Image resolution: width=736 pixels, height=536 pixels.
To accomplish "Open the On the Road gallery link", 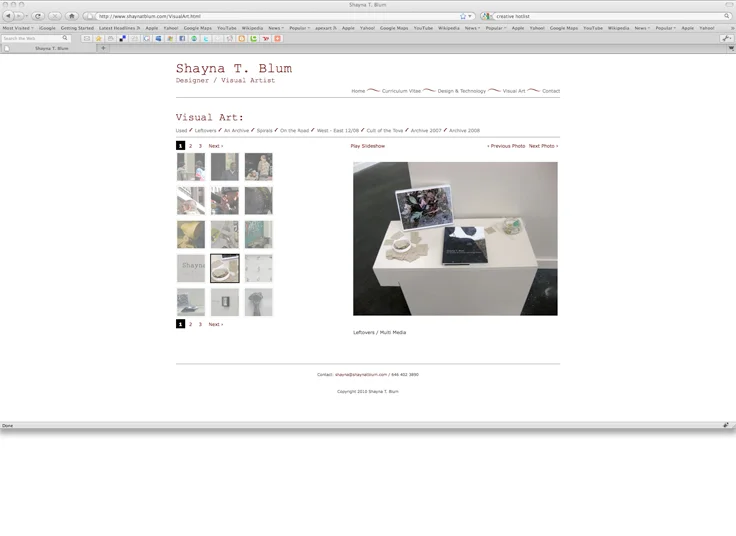I will point(294,130).
